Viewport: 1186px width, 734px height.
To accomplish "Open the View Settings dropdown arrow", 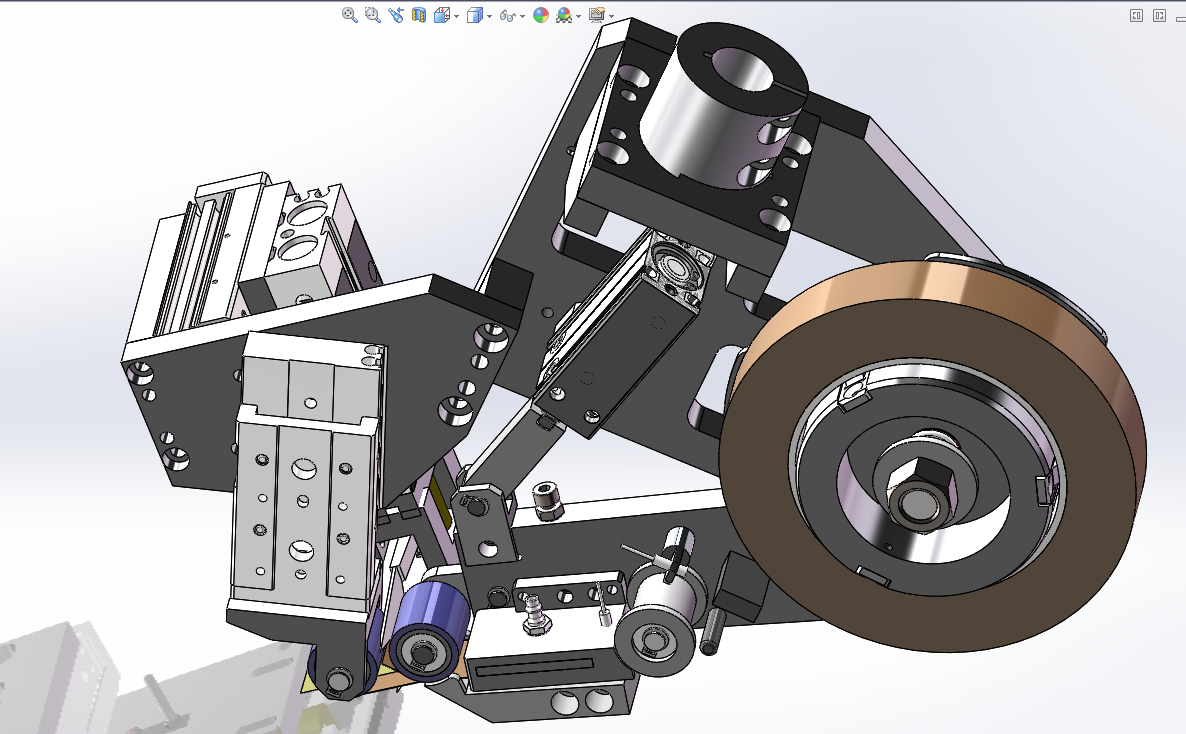I will 611,16.
